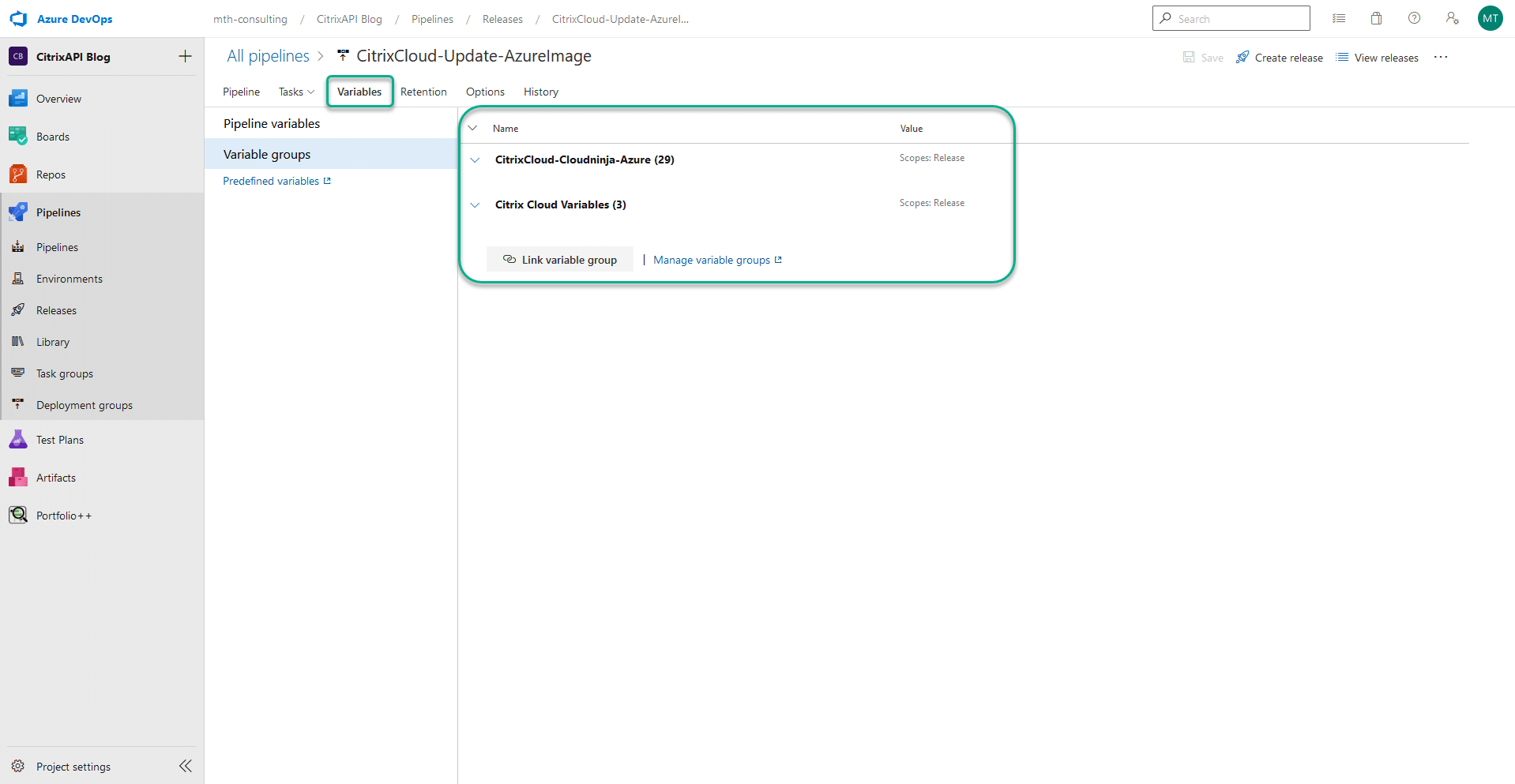The image size is (1515, 784).
Task: Select the Citrix Cloud Variables (3) group name
Action: click(561, 204)
